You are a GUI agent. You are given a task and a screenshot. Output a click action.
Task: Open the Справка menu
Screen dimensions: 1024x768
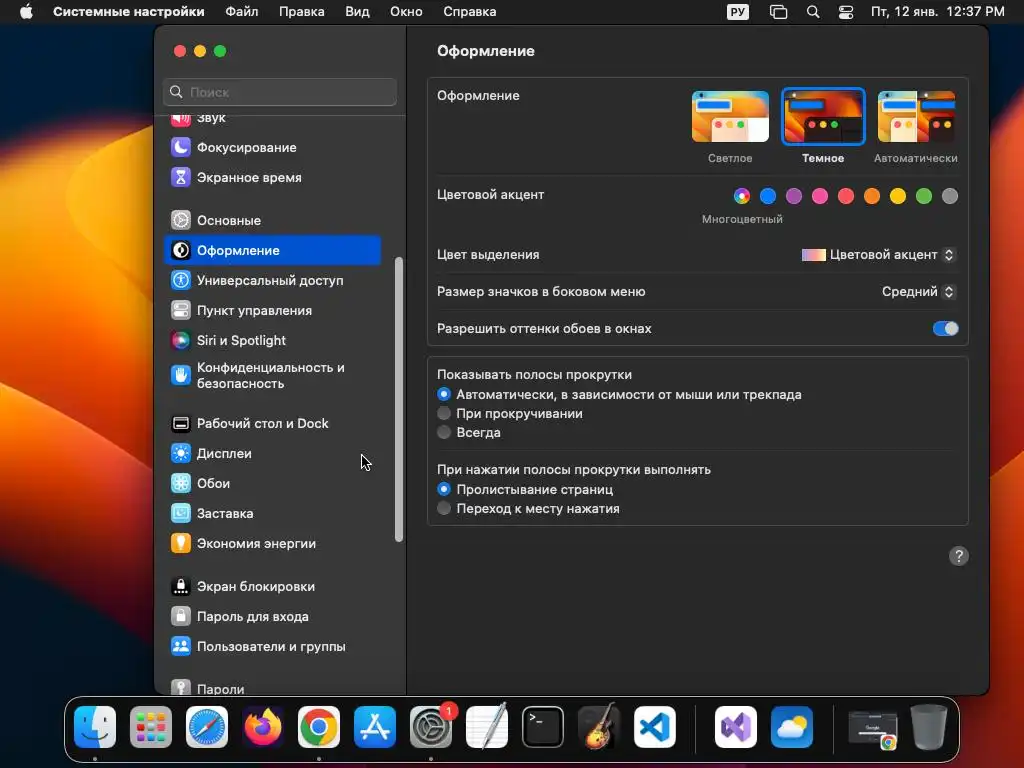[x=470, y=12]
